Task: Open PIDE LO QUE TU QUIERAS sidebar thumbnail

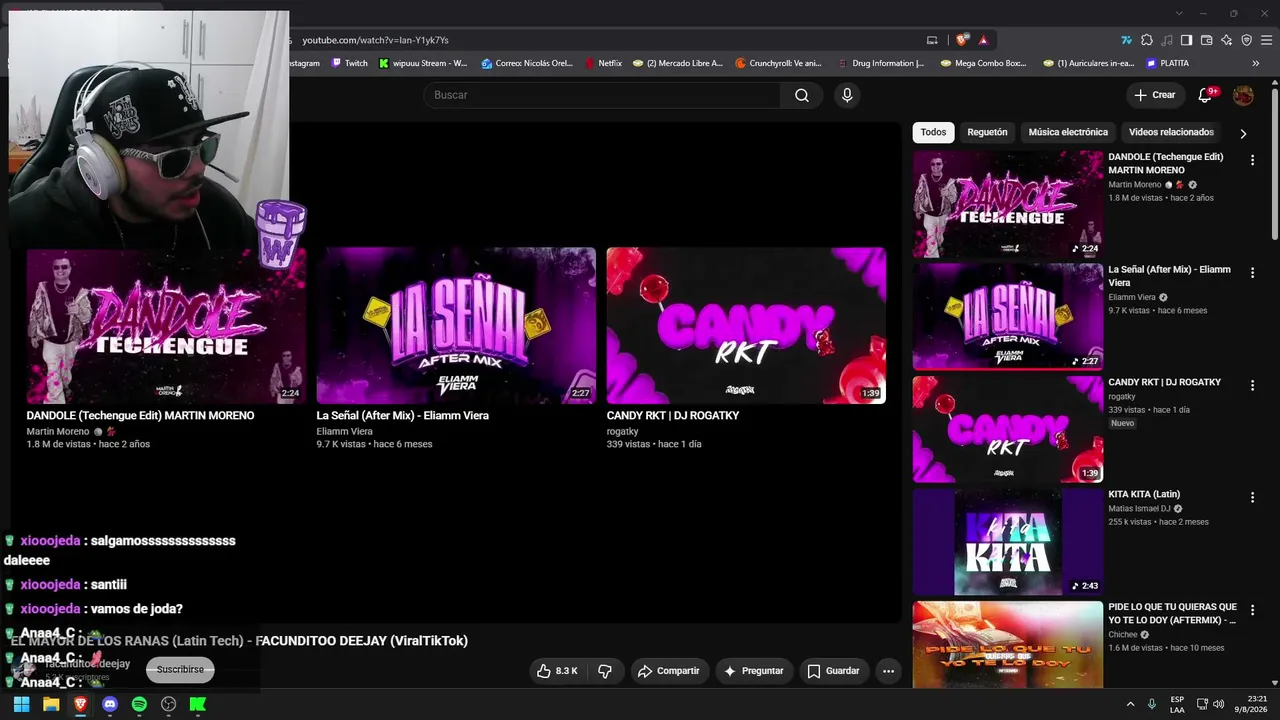Action: tap(1008, 645)
